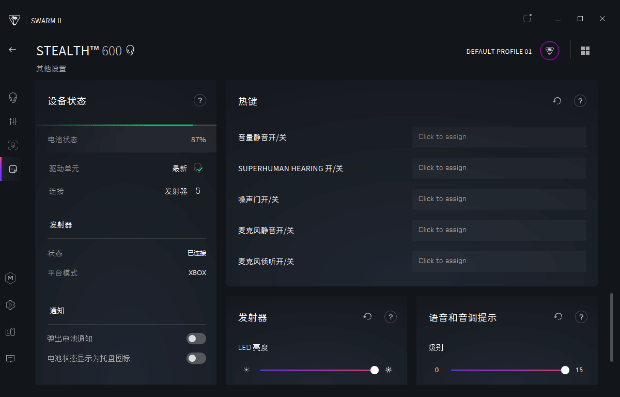Click the value 15 beside the level slider
This screenshot has width=620, height=397.
[x=579, y=370]
